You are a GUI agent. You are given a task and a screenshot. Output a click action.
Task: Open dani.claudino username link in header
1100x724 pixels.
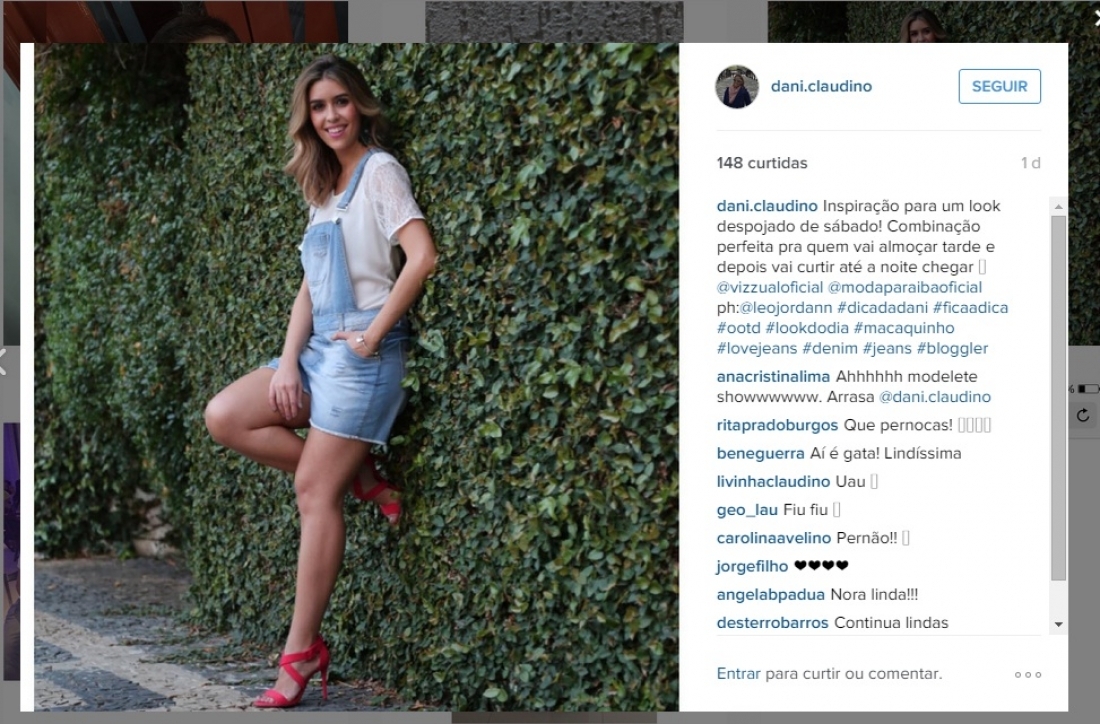821,86
